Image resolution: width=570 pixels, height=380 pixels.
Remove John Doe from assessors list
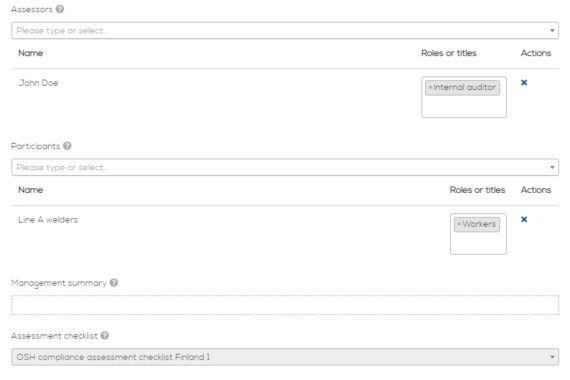(x=524, y=83)
